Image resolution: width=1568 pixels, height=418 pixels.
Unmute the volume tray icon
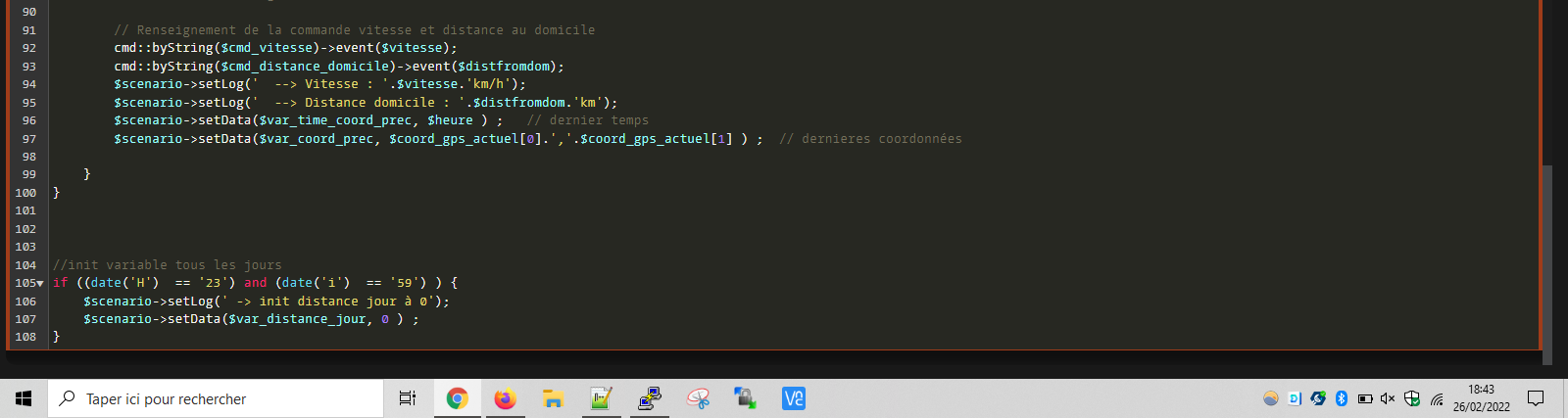click(x=1388, y=398)
